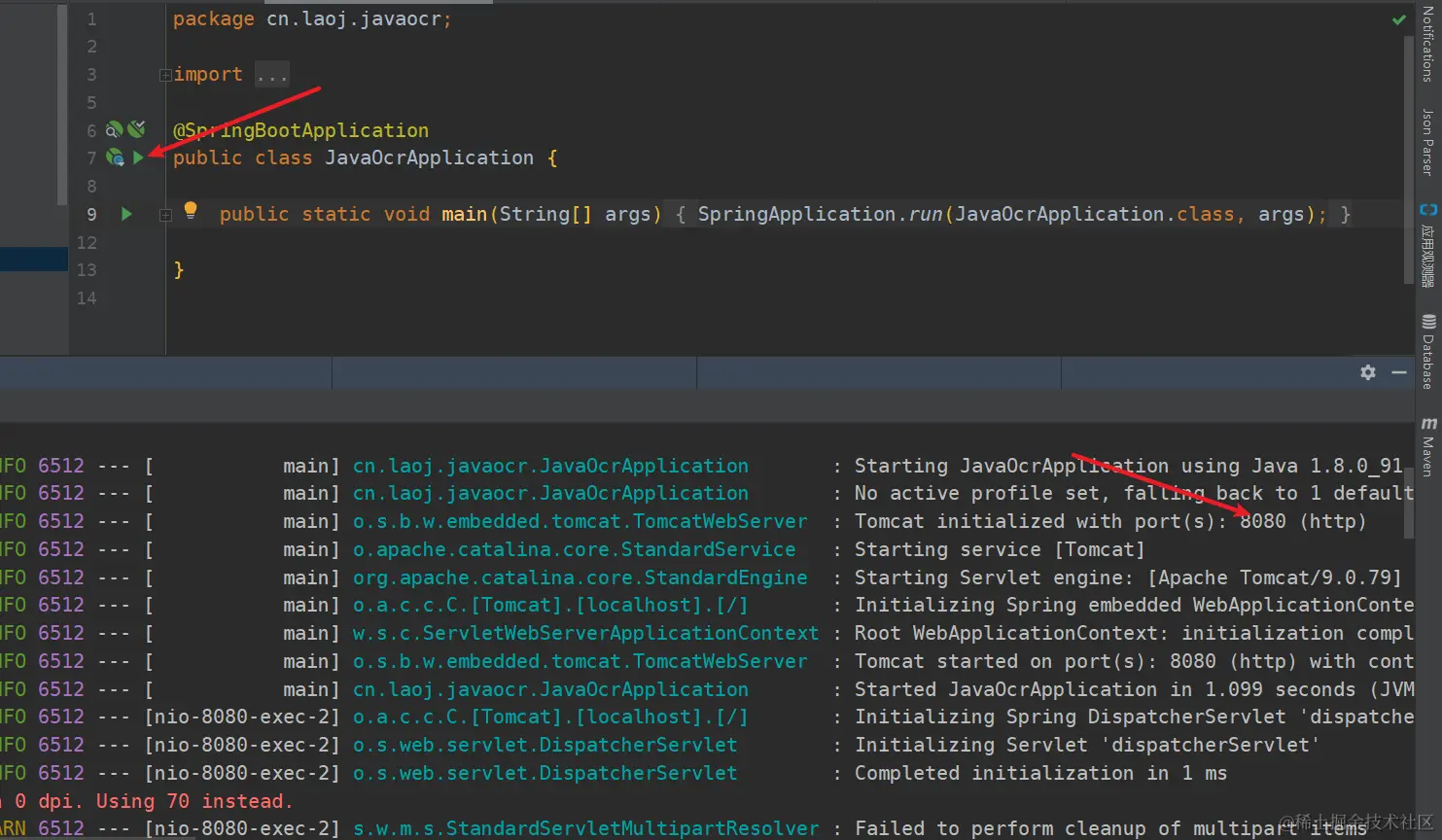Open the Notifications tool window
Viewport: 1442px width, 840px height.
[1427, 44]
